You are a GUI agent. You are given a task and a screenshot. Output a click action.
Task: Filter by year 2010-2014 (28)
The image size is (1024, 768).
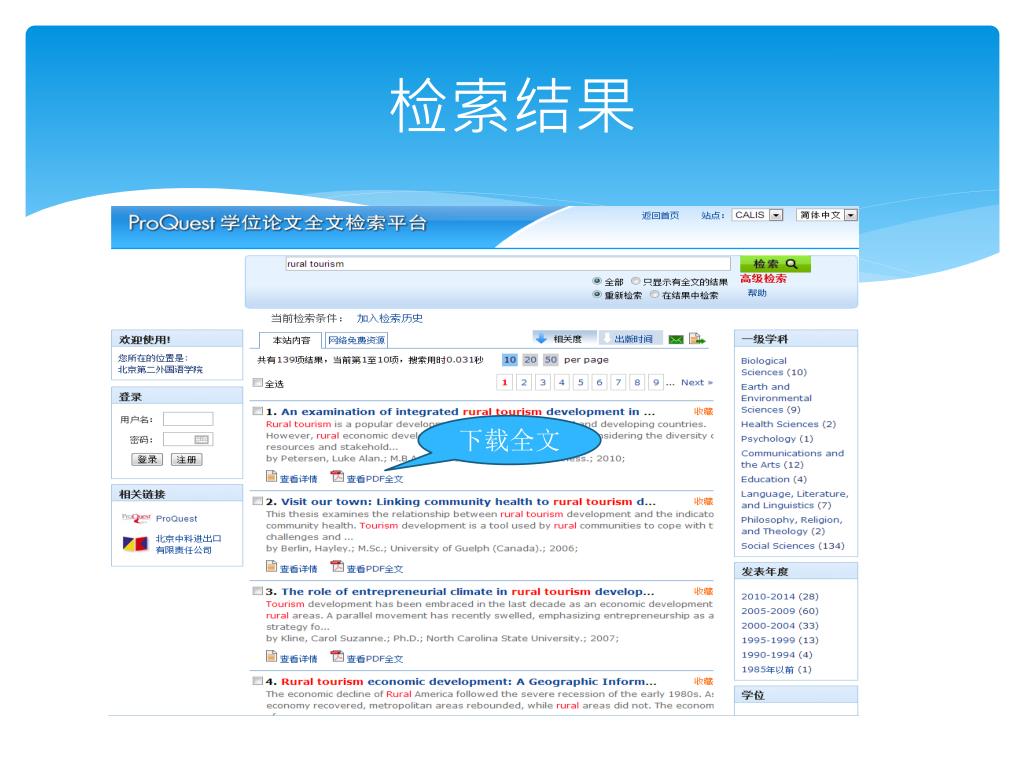780,597
